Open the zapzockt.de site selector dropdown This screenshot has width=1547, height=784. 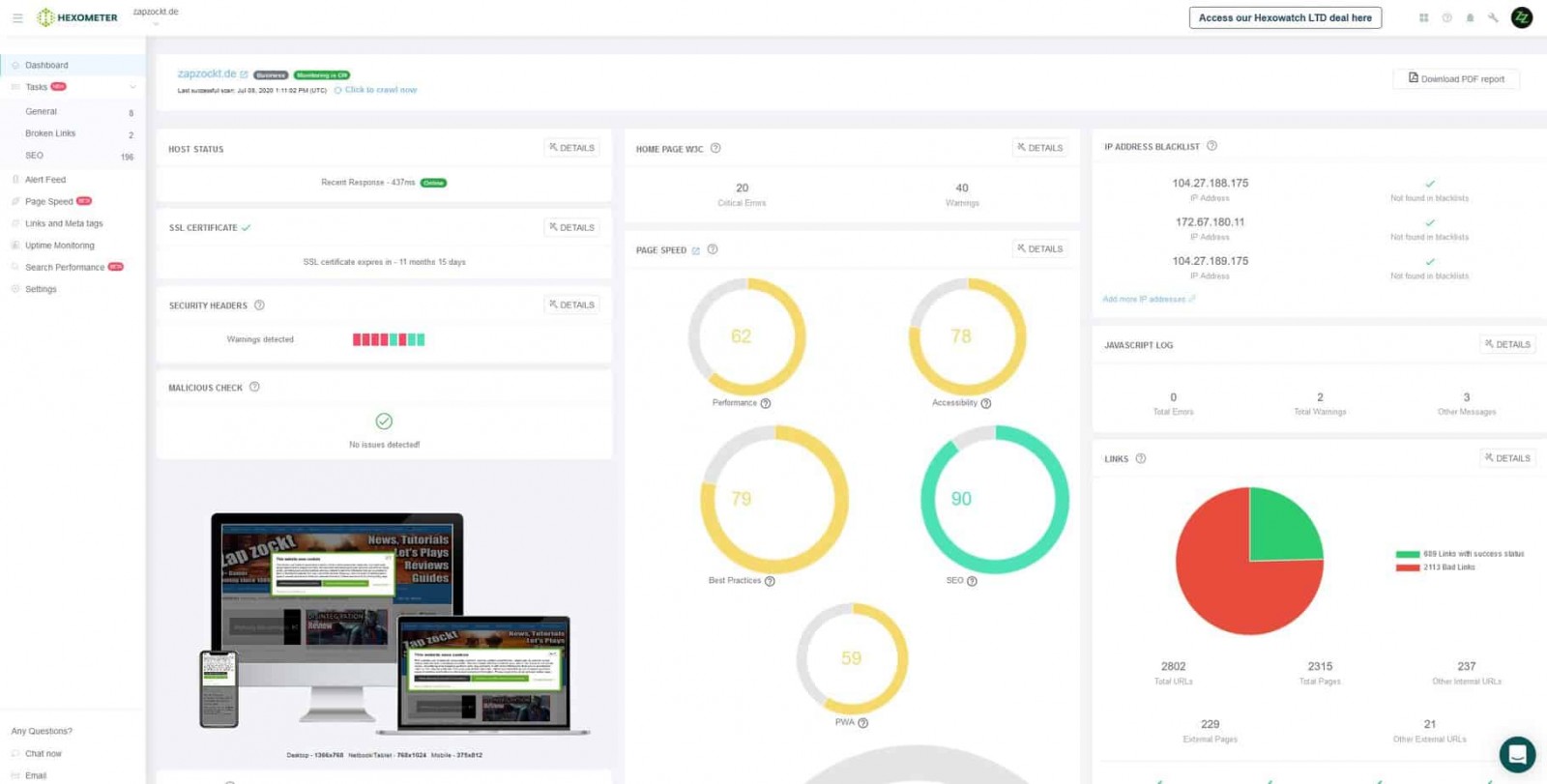(156, 16)
